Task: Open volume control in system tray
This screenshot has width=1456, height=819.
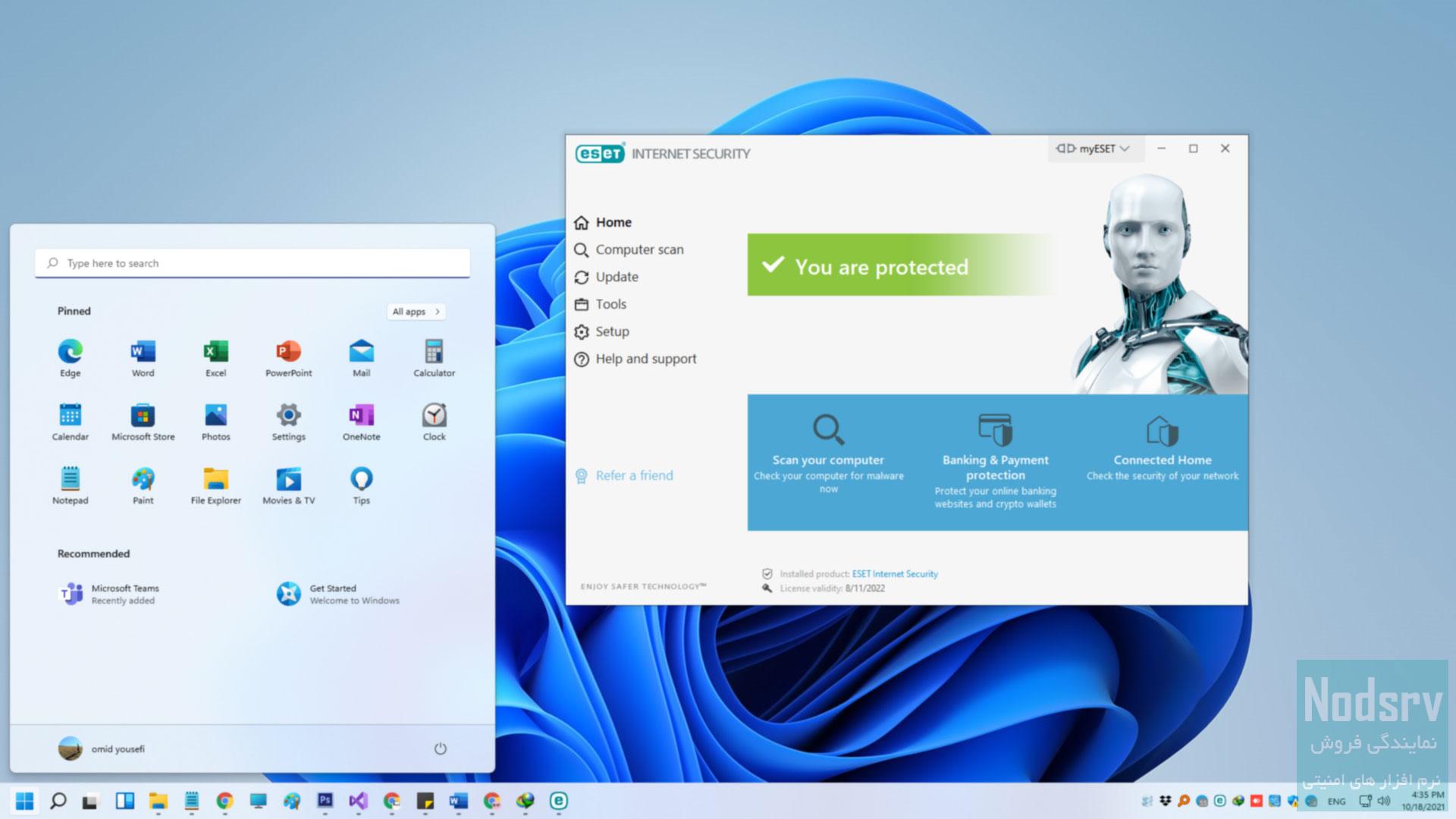Action: tap(1384, 801)
